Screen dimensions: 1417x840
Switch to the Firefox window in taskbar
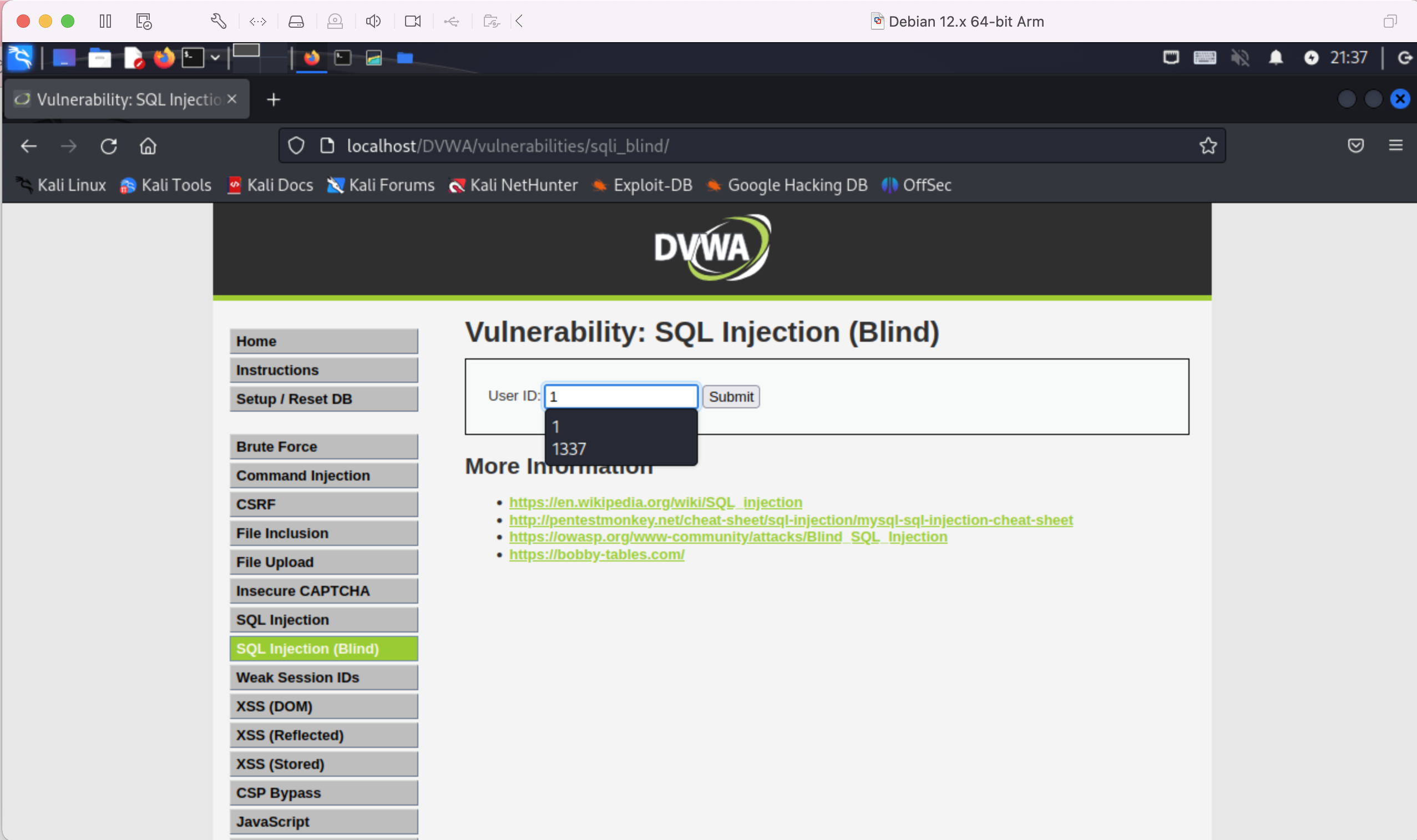(x=311, y=58)
